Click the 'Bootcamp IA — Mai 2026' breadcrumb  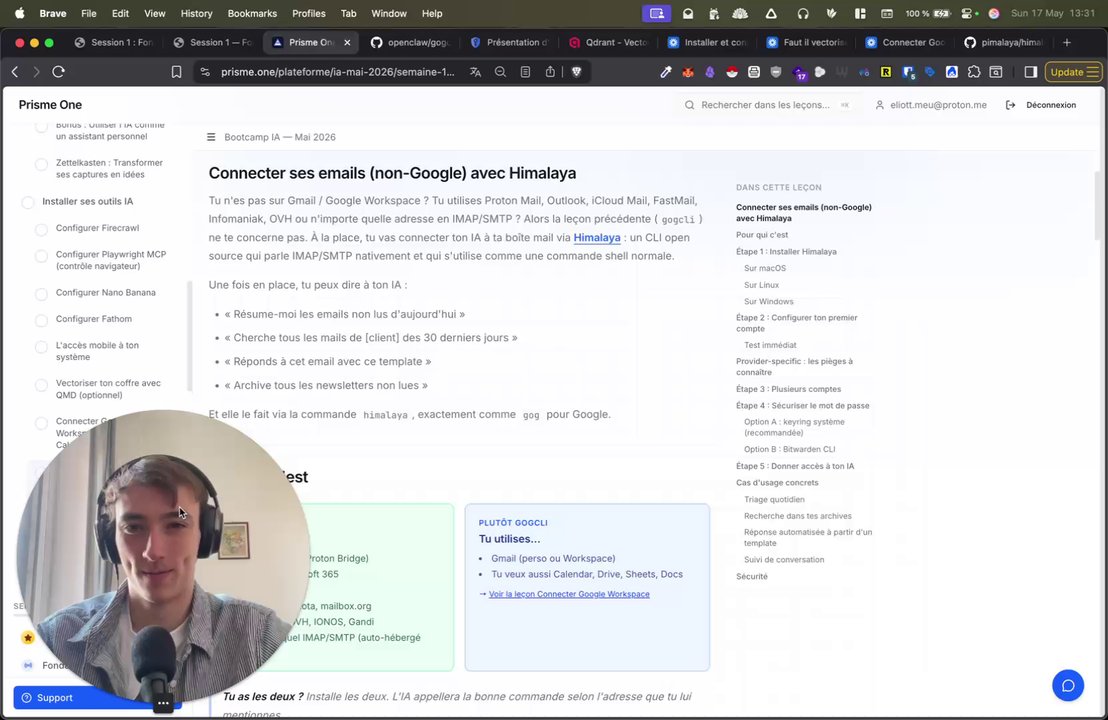click(x=280, y=137)
